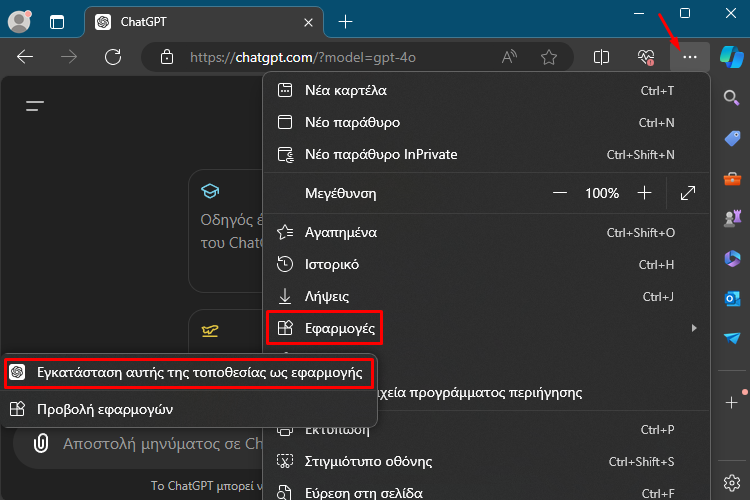The width and height of the screenshot is (750, 500).
Task: Choose Εγκατάσταση αυτής της τοποθεσίας ως εφαρμογής
Action: 189,373
